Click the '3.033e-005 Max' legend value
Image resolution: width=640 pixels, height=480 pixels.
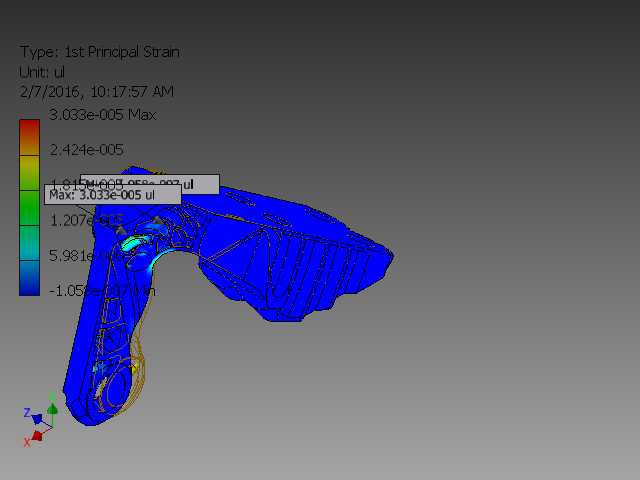(x=102, y=115)
